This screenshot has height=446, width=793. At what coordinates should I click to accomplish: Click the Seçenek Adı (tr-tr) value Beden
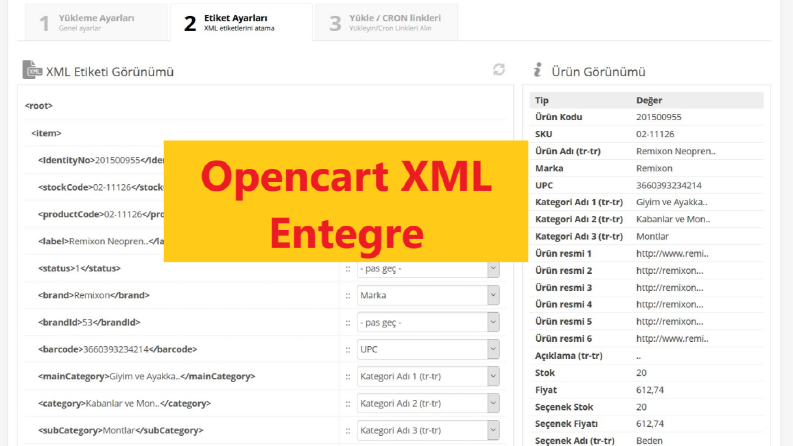point(649,440)
